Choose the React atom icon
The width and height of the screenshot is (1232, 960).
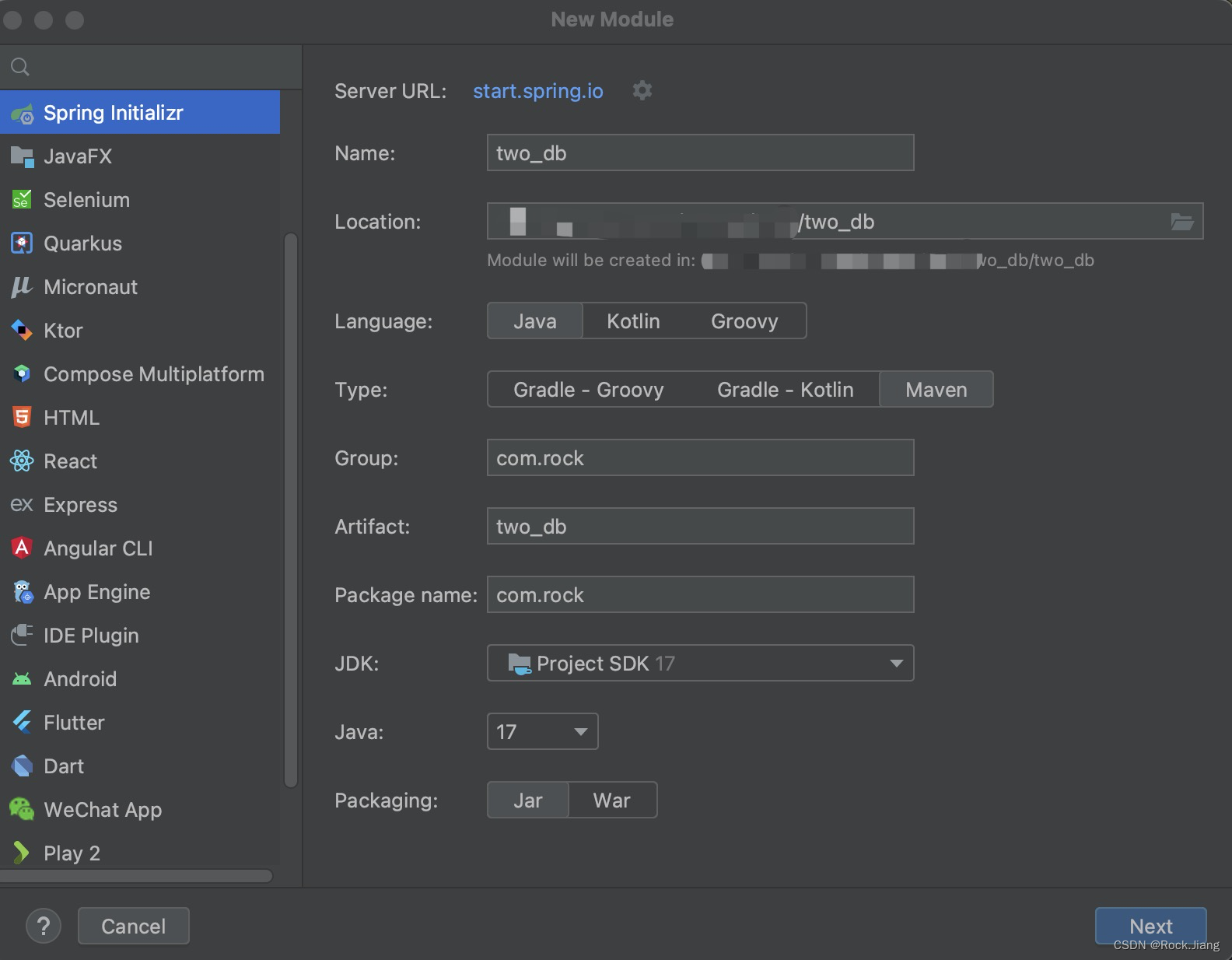pos(22,461)
